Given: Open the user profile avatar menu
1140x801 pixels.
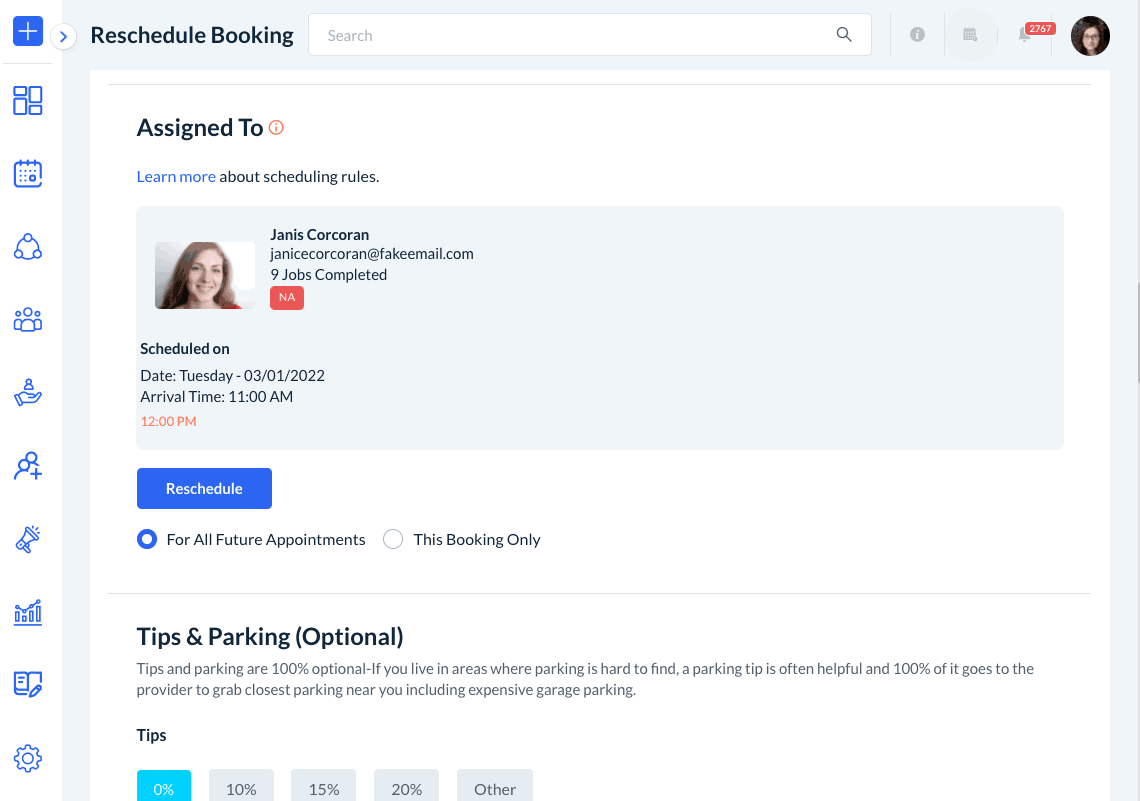Looking at the screenshot, I should (x=1090, y=36).
